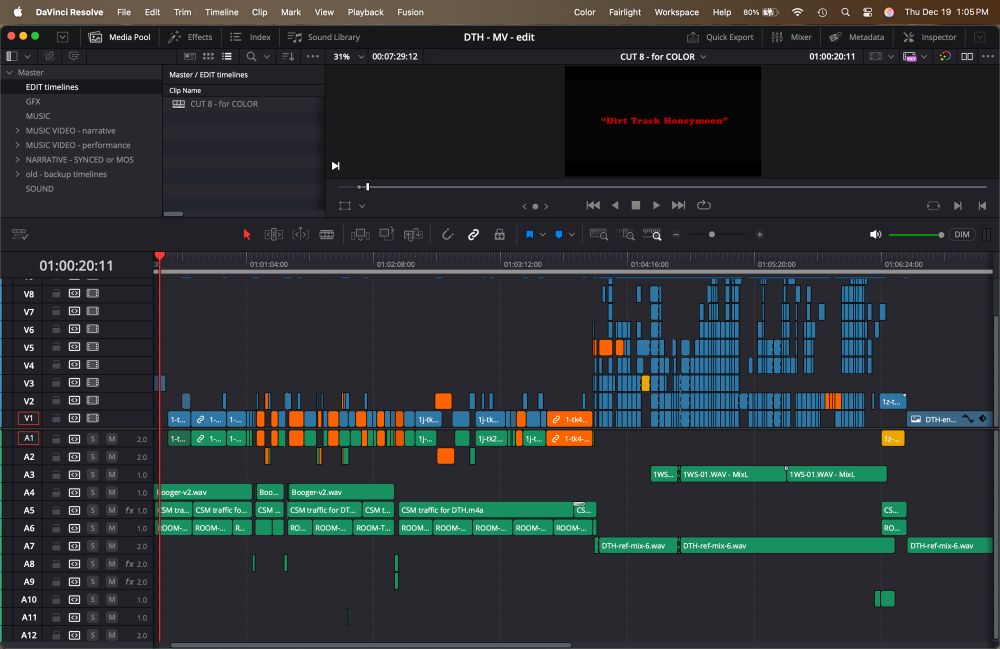Select the arrow Selection Mode tool
Image resolution: width=1000 pixels, height=649 pixels.
pyautogui.click(x=247, y=235)
